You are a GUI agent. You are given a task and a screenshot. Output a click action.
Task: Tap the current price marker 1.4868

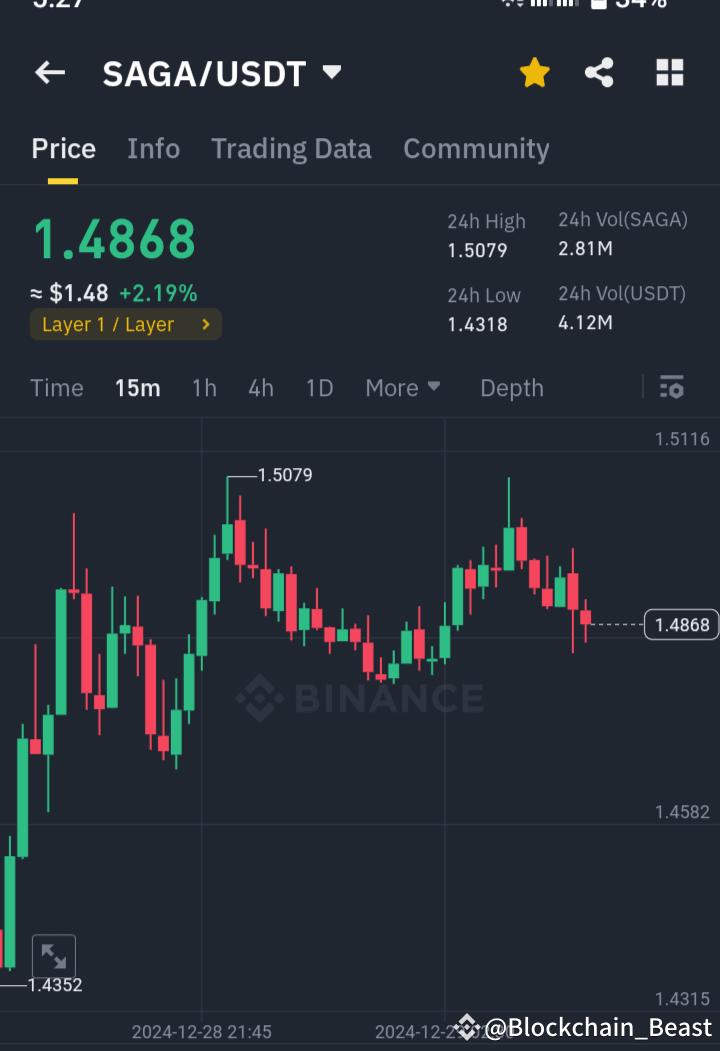pyautogui.click(x=681, y=624)
